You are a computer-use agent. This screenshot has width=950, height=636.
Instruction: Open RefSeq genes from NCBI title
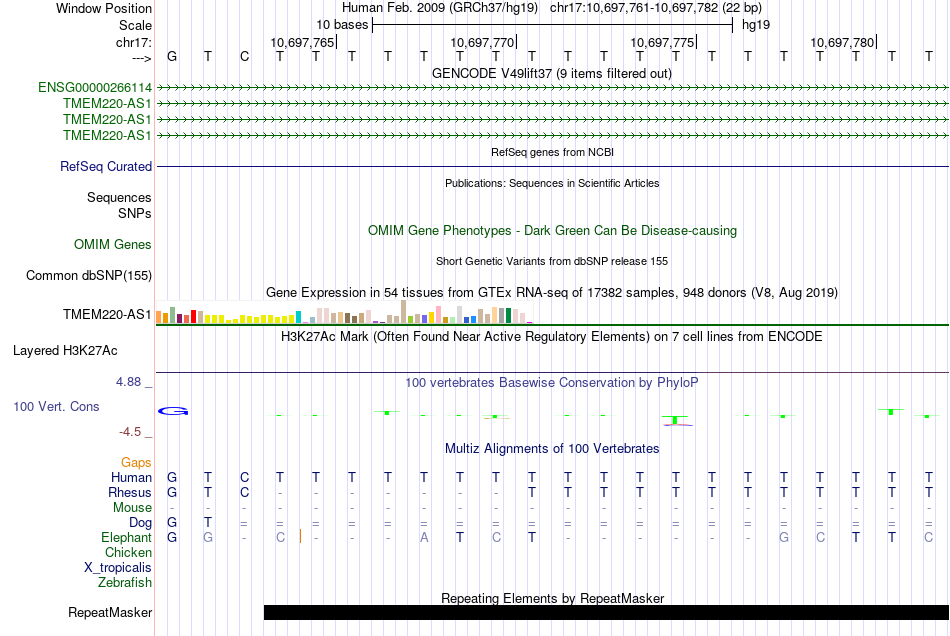point(552,152)
